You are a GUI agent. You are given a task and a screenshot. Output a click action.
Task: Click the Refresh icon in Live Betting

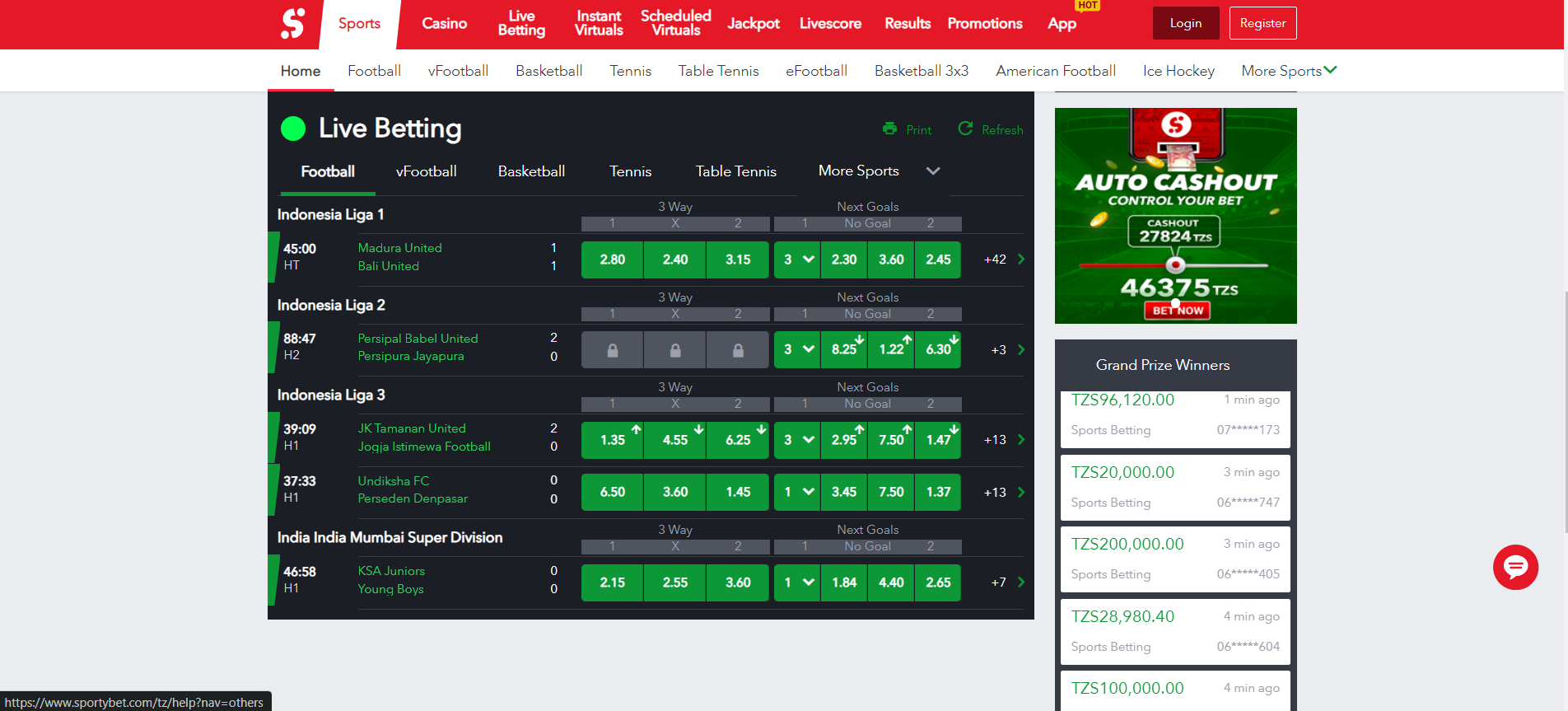(x=965, y=129)
